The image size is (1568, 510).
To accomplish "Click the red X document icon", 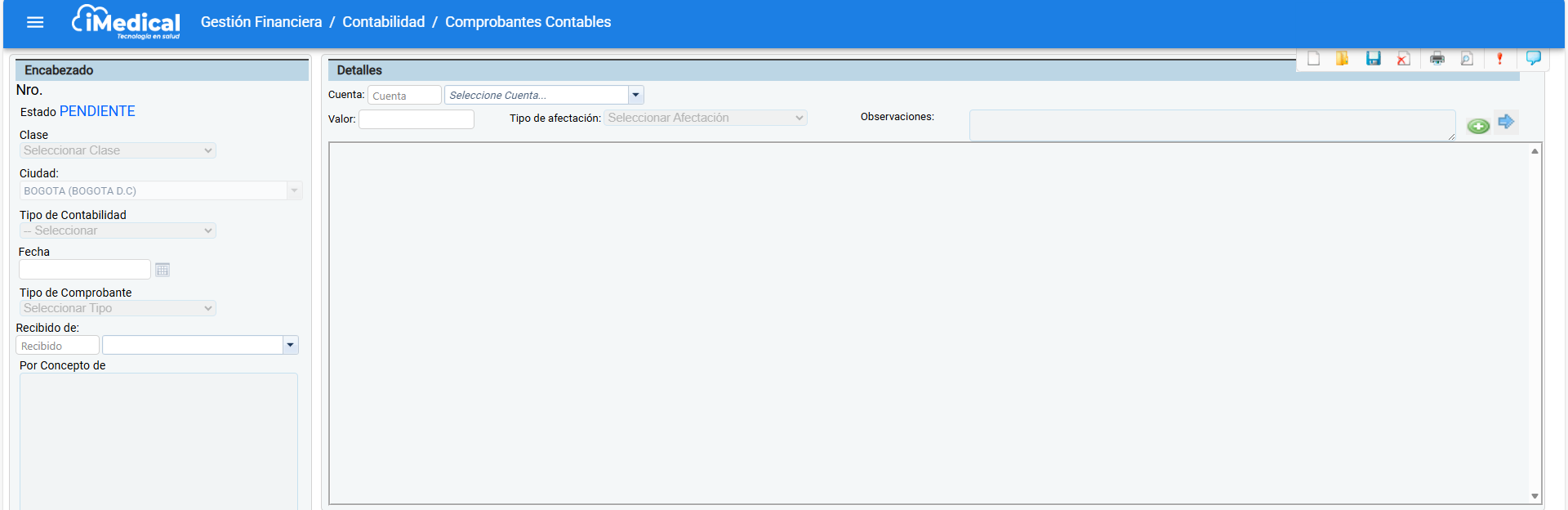I will point(1403,59).
